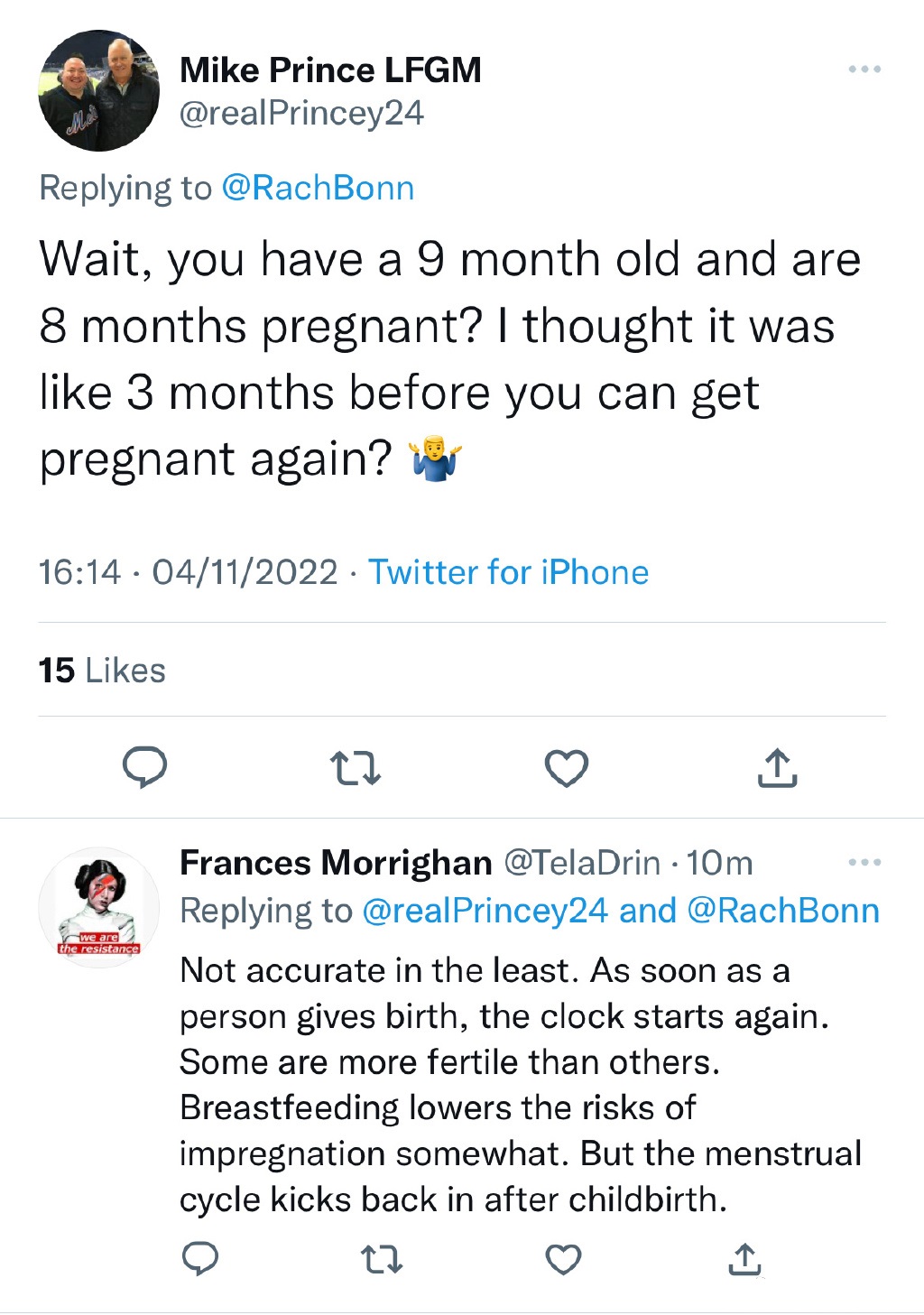The image size is (924, 1315).
Task: Open Mike Prince LFGM display name
Action: point(330,70)
